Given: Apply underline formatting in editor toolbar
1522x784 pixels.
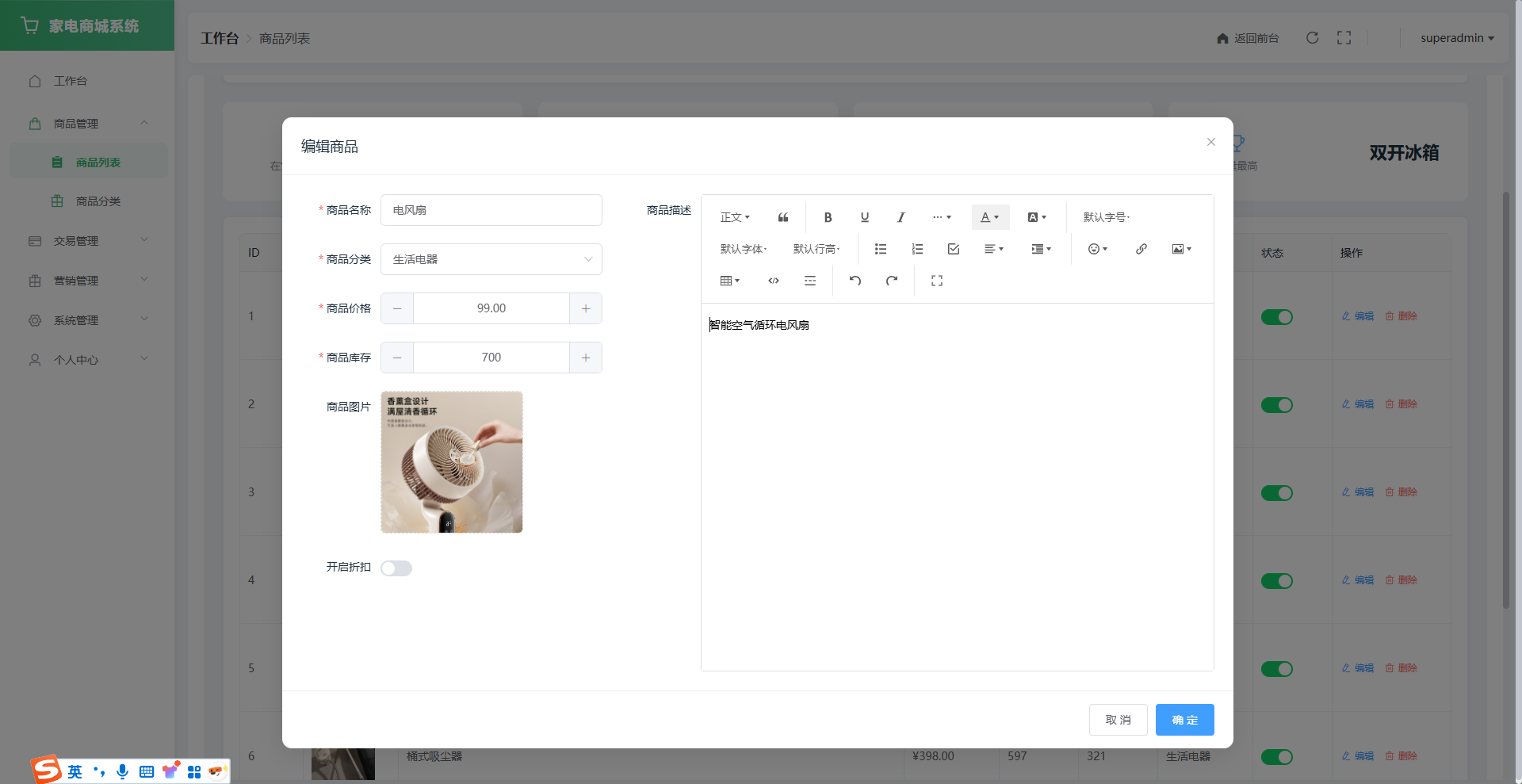Looking at the screenshot, I should coord(864,217).
